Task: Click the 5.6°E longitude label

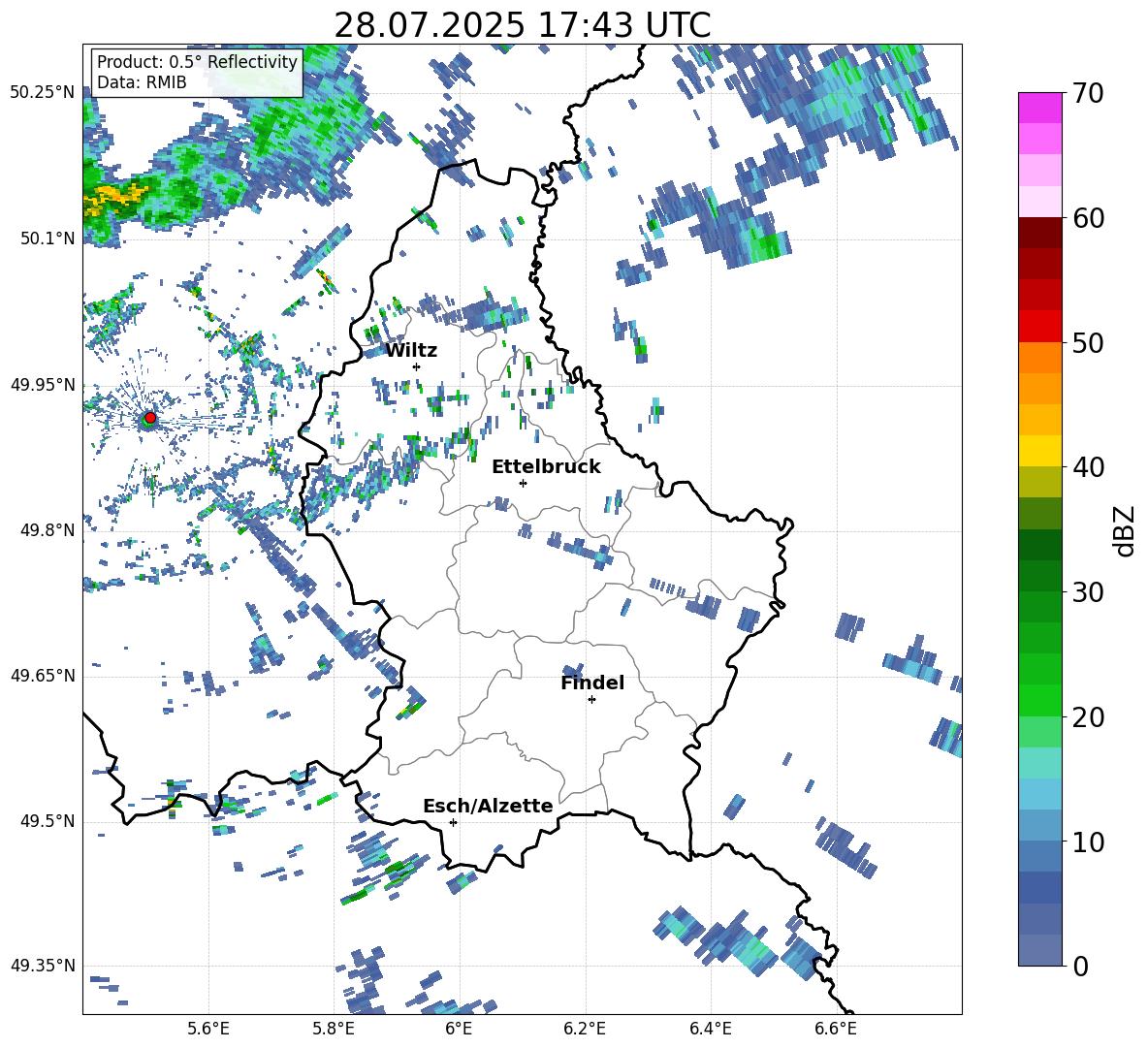Action: [x=208, y=1029]
